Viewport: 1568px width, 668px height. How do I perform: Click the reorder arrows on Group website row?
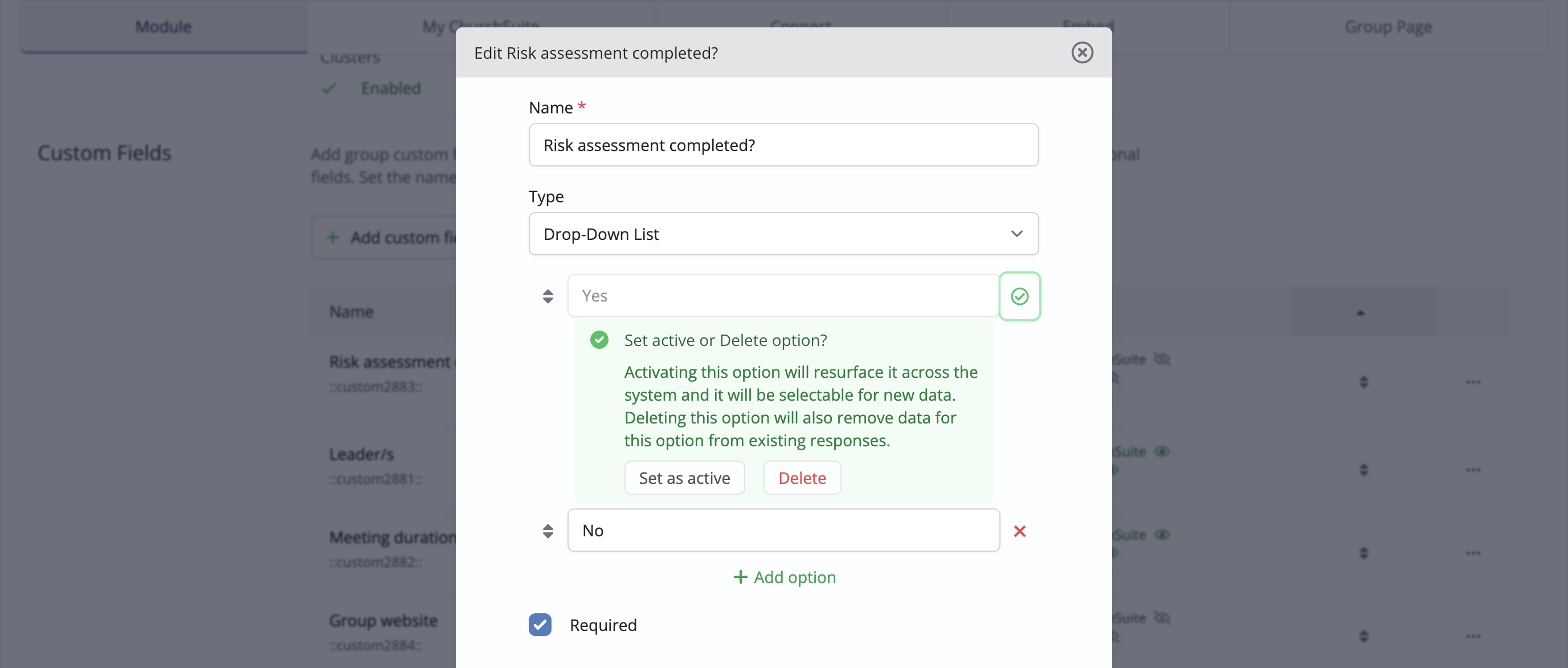(1363, 636)
